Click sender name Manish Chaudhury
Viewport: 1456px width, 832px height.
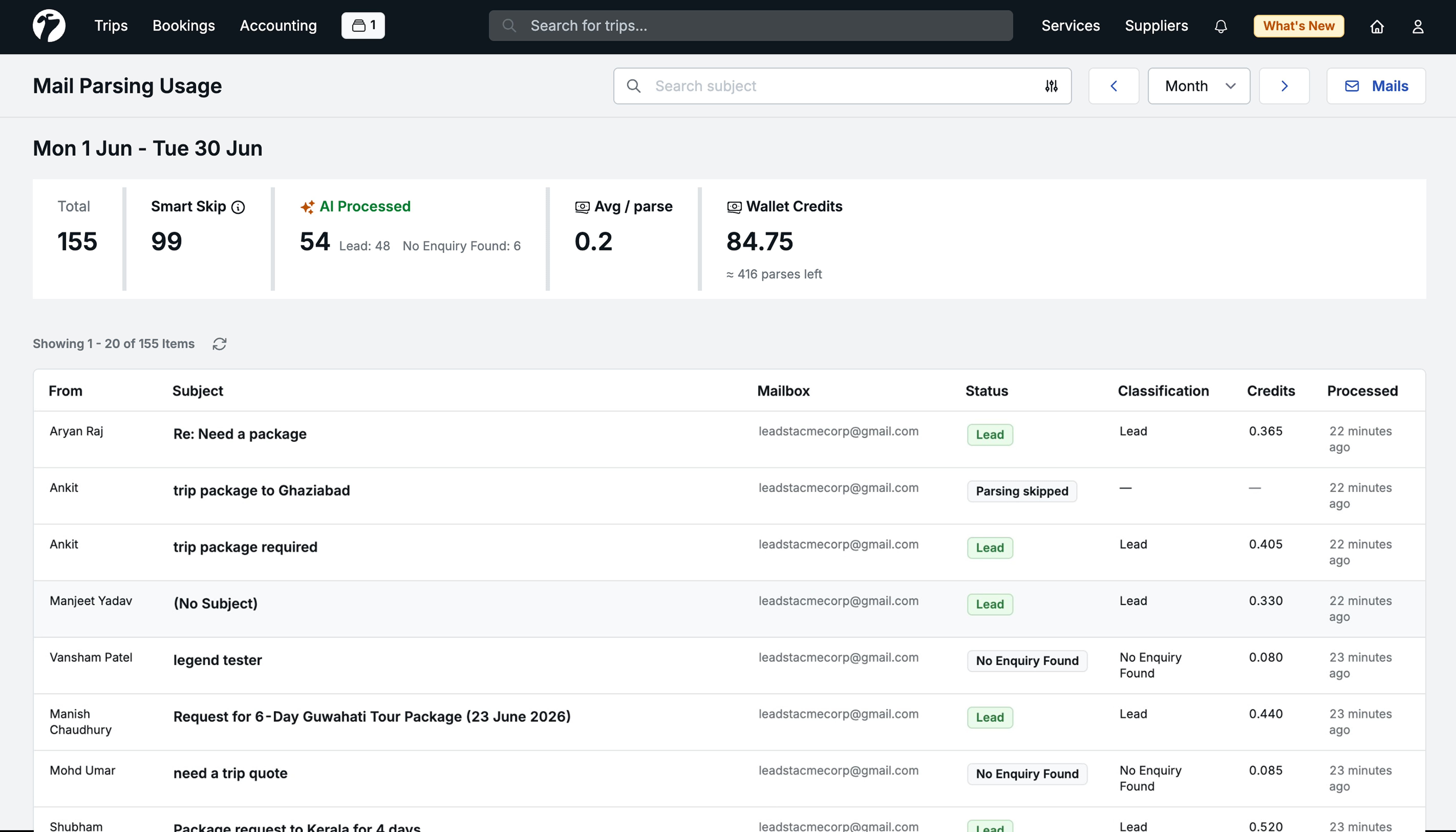[81, 722]
